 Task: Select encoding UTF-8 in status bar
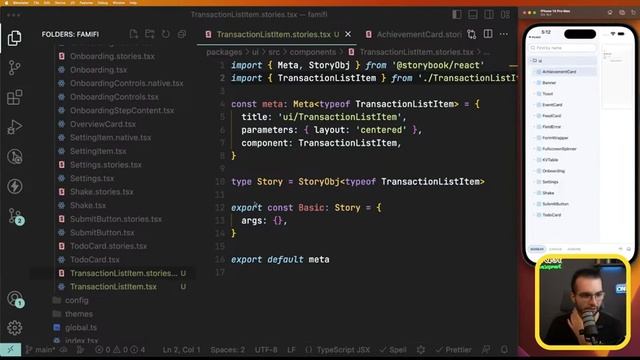click(266, 350)
